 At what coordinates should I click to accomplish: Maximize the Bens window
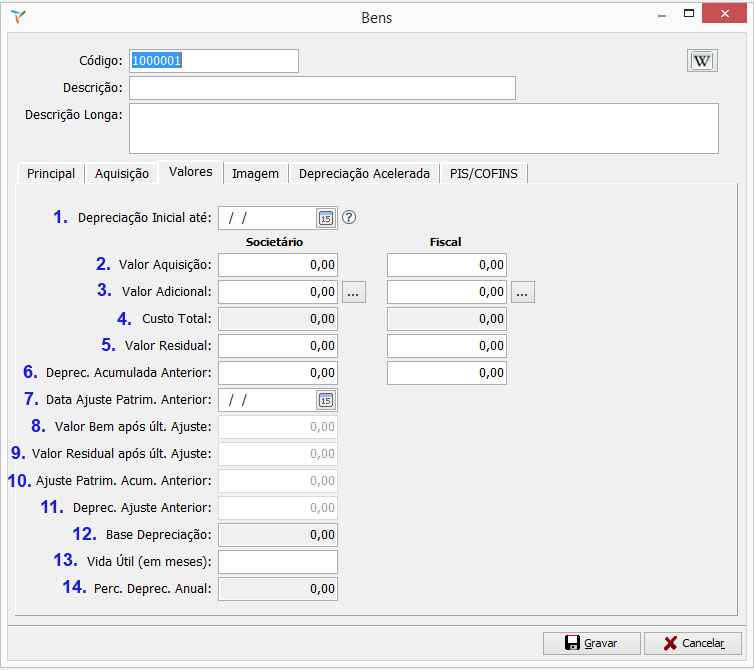(x=689, y=13)
